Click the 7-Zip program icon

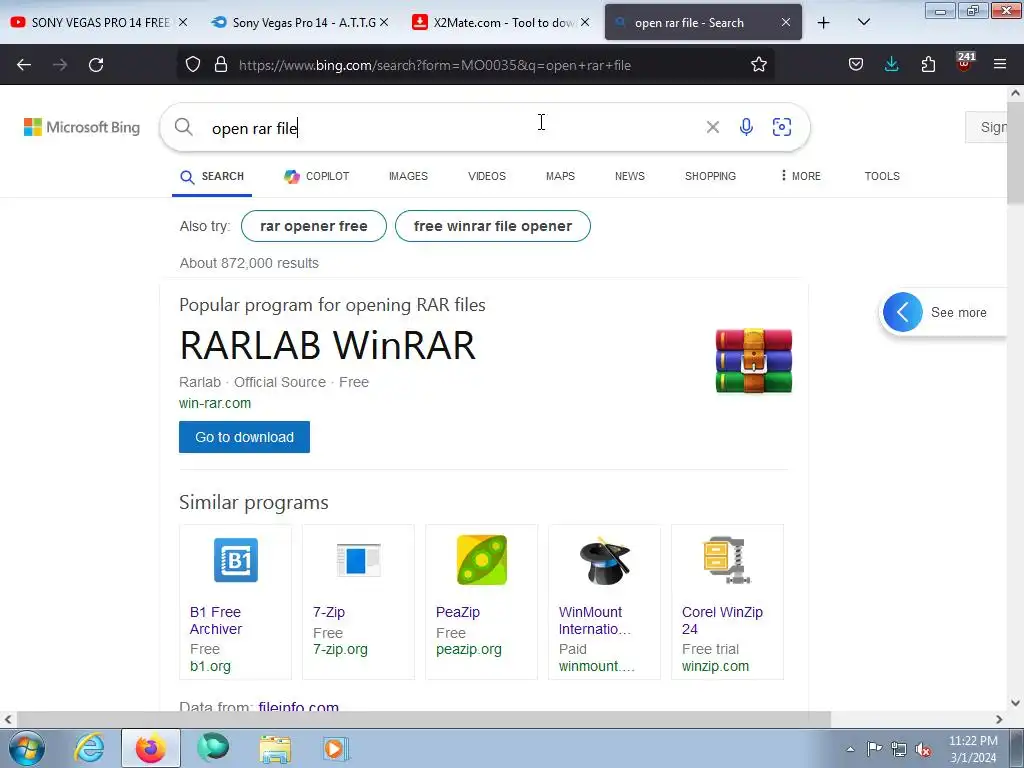359,560
